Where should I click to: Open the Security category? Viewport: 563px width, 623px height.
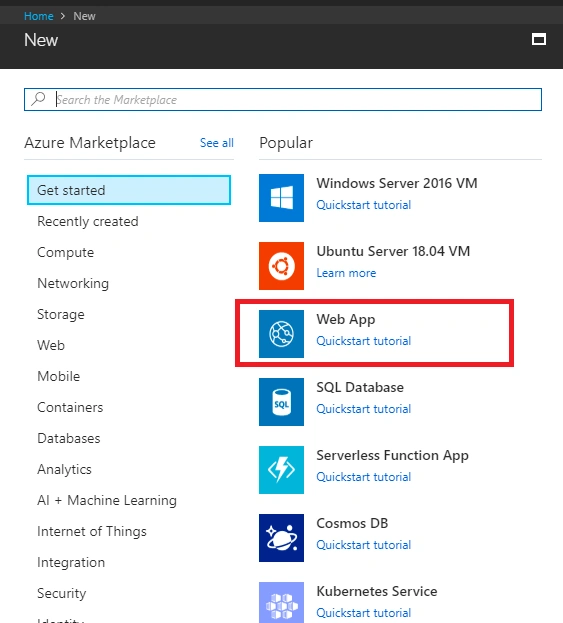[x=62, y=593]
